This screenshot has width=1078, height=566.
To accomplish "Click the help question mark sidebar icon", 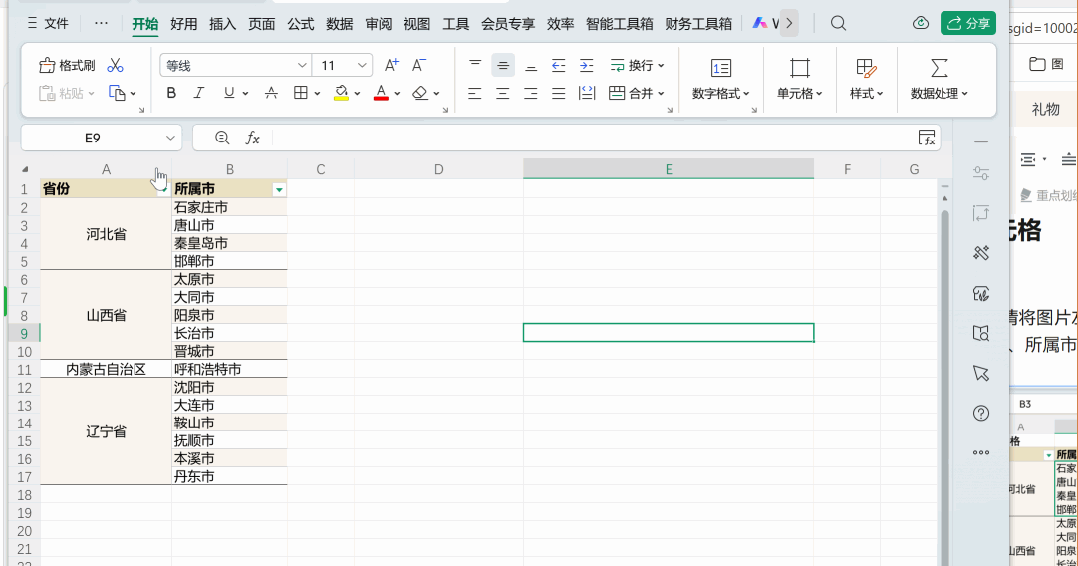I will 981,413.
